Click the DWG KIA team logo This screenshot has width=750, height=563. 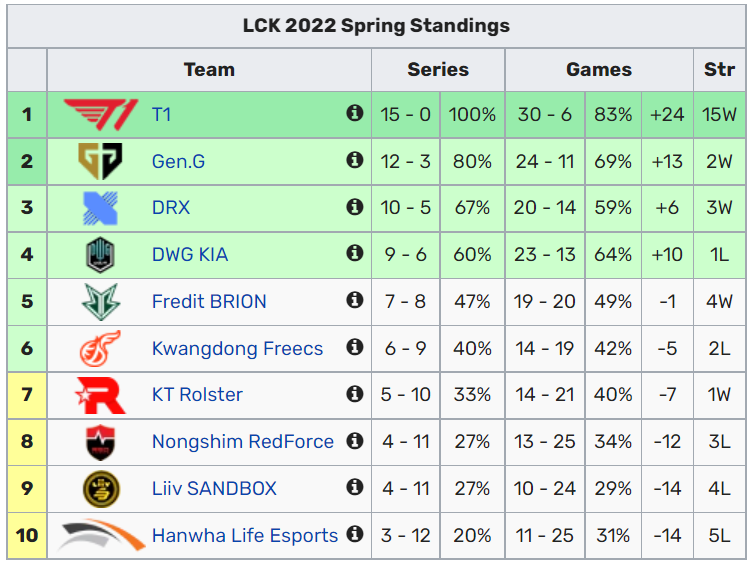pos(100,254)
